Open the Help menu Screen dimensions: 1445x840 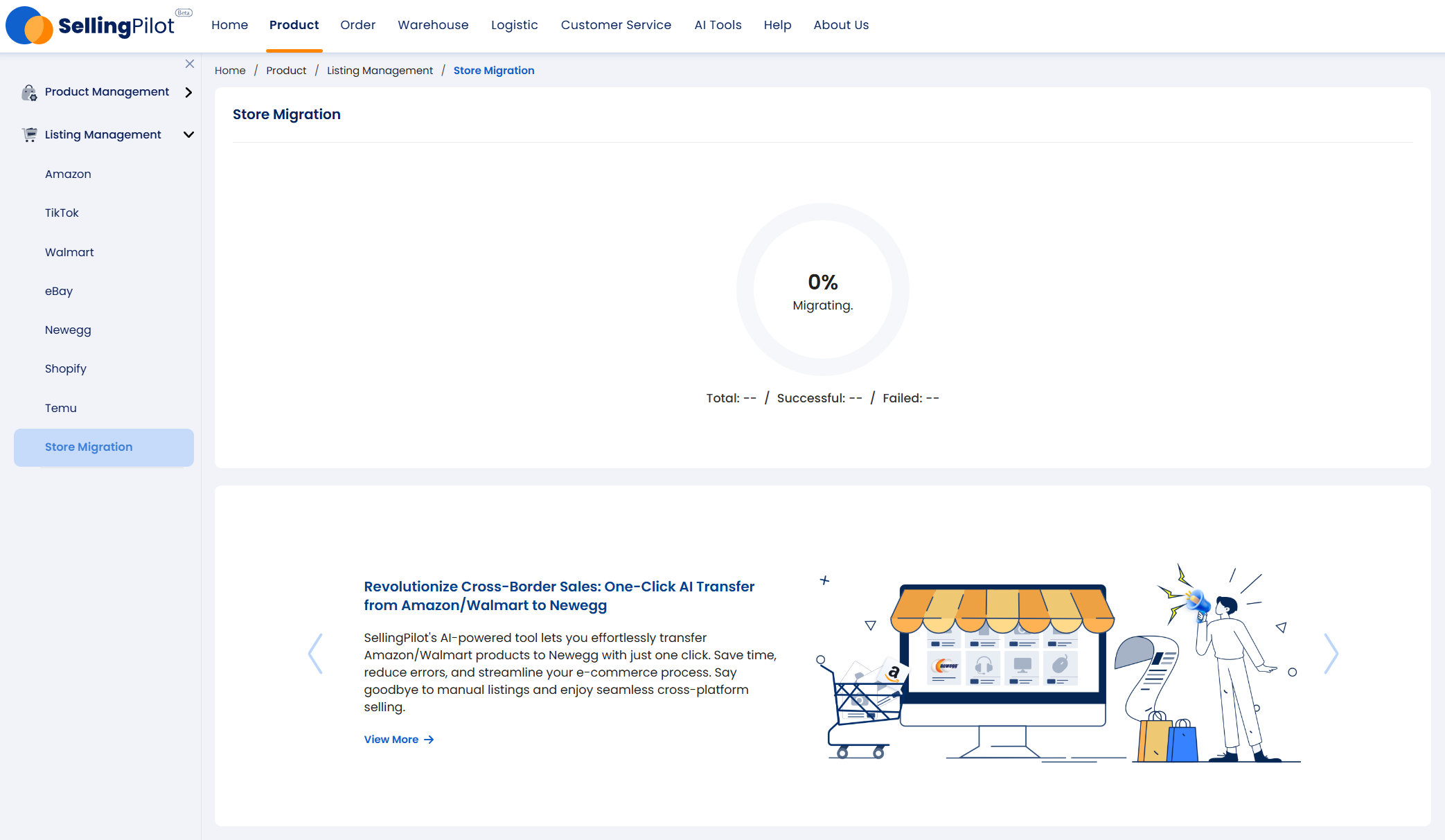777,25
